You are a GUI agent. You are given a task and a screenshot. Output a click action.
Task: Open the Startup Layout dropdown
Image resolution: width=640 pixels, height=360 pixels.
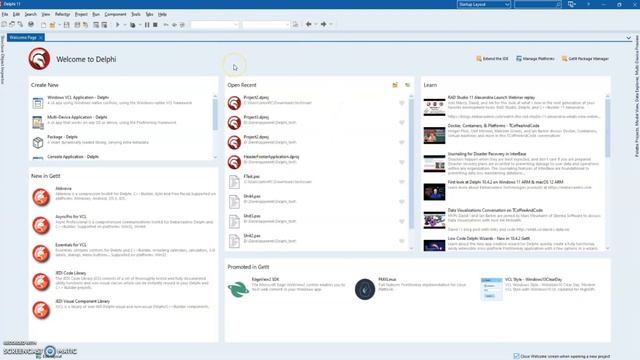tap(484, 4)
